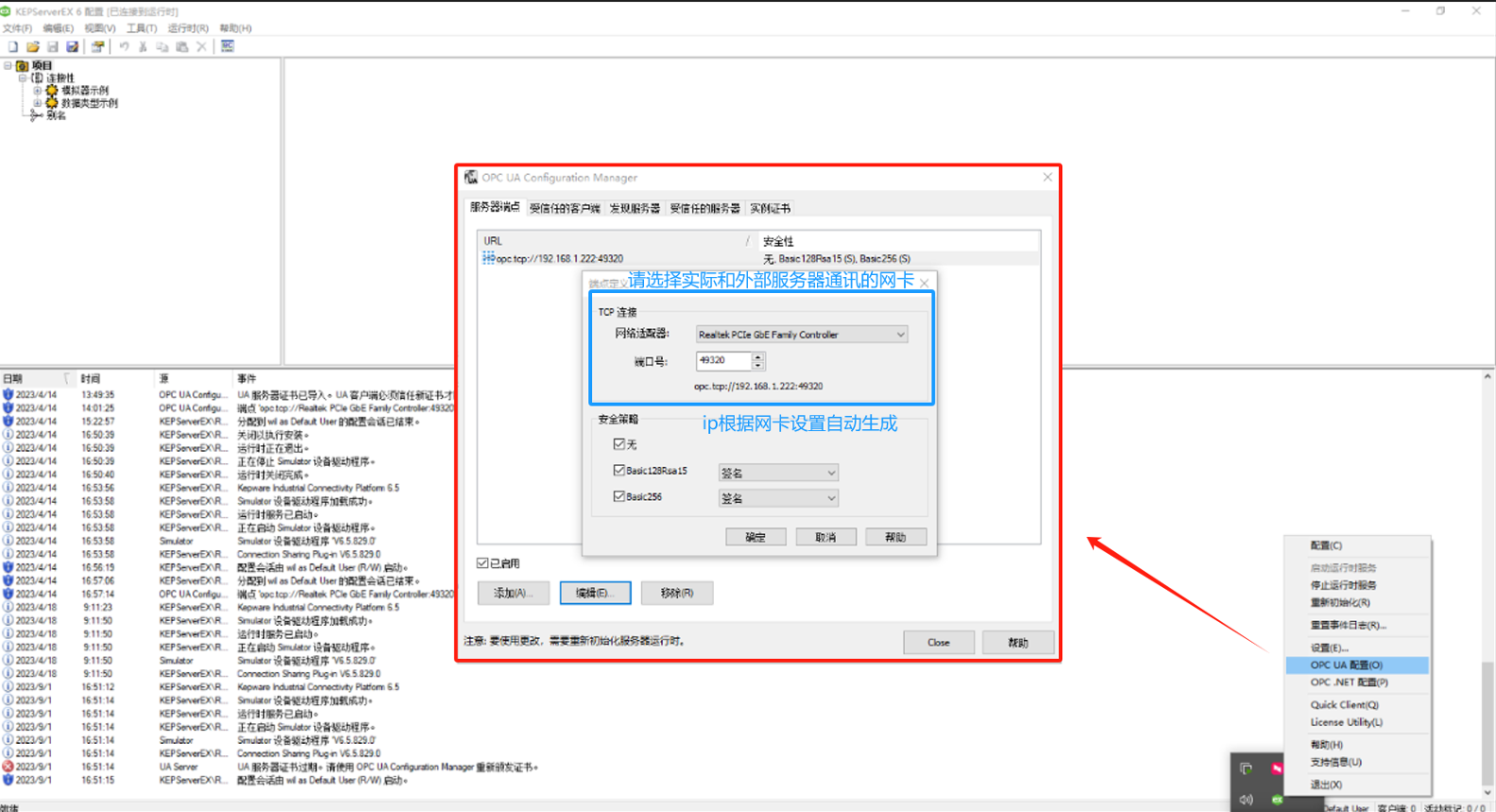1496x812 pixels.
Task: Open the 网络适配器 Realtek adapter dropdown
Action: point(801,335)
